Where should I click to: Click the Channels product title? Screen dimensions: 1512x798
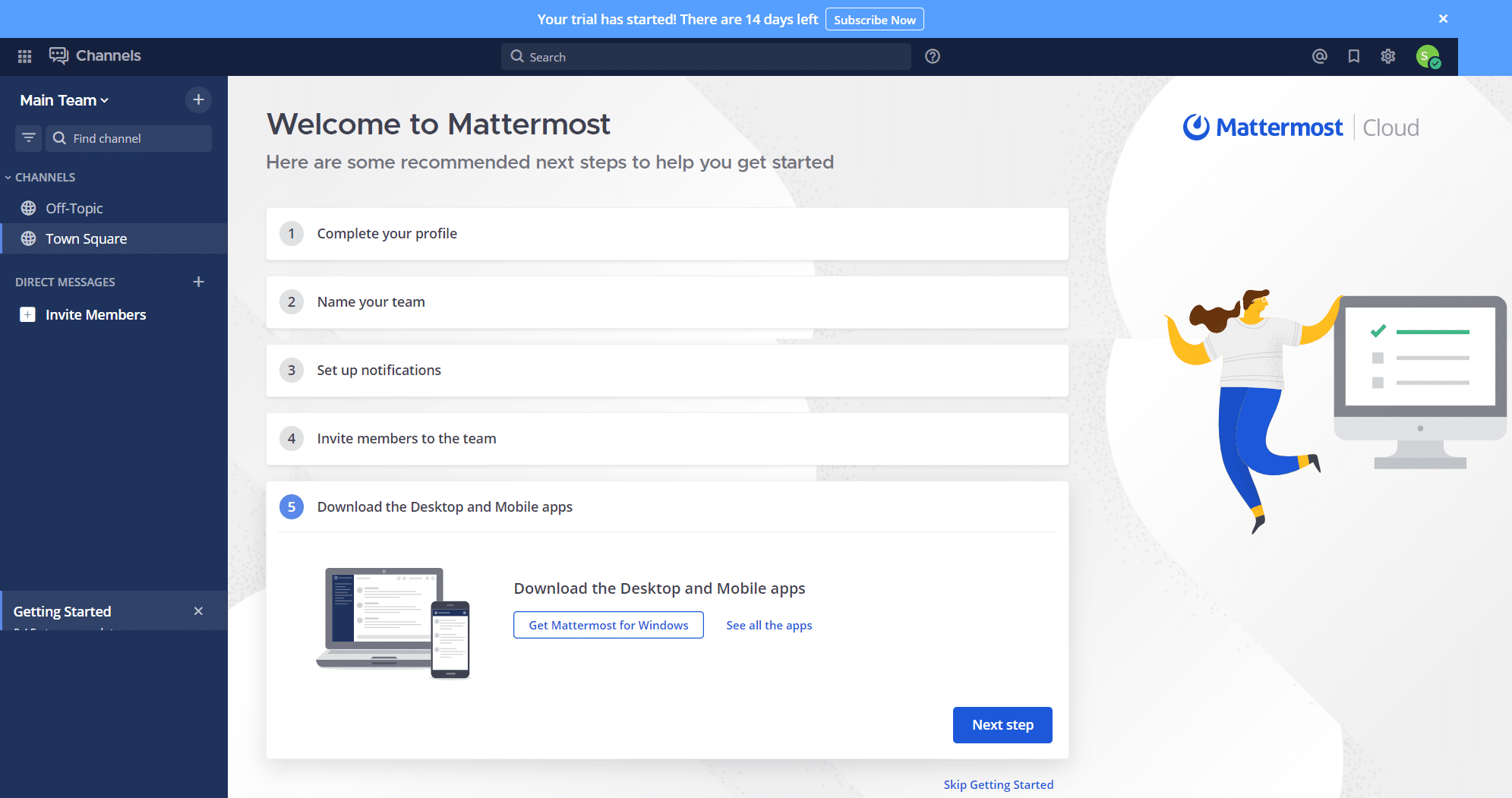click(x=109, y=55)
